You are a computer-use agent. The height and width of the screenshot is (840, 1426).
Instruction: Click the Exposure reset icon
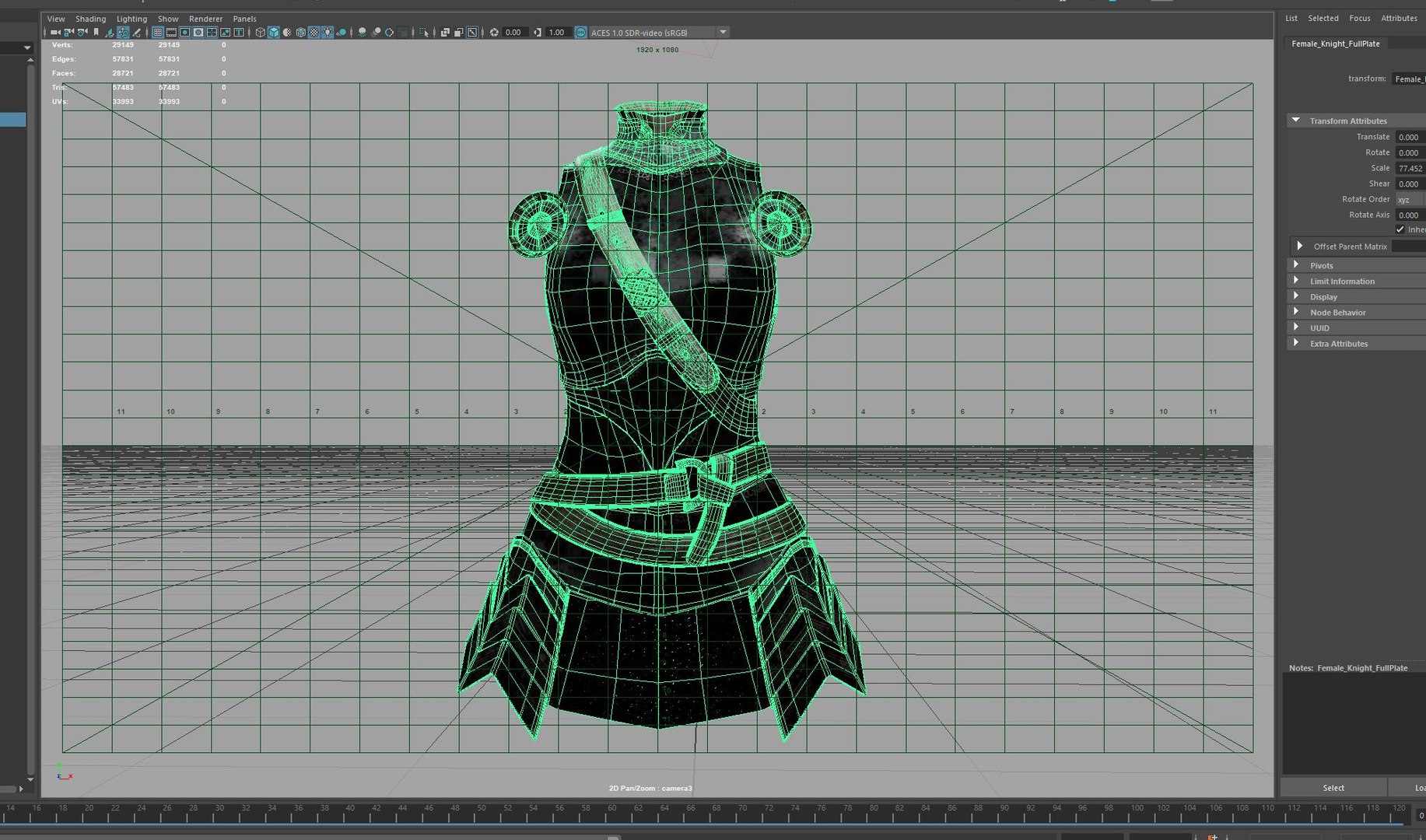[x=494, y=32]
